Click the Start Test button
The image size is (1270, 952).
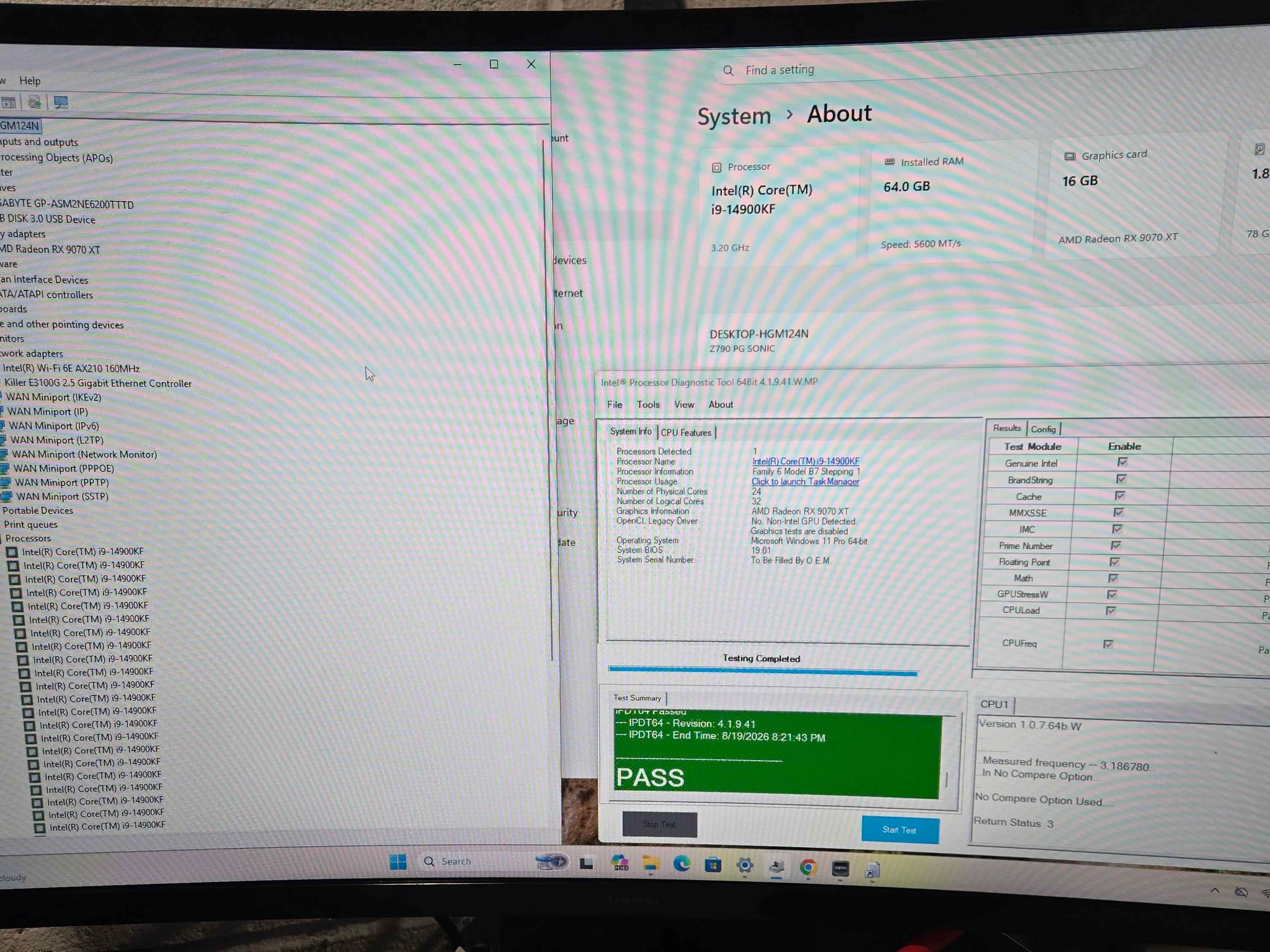point(900,830)
